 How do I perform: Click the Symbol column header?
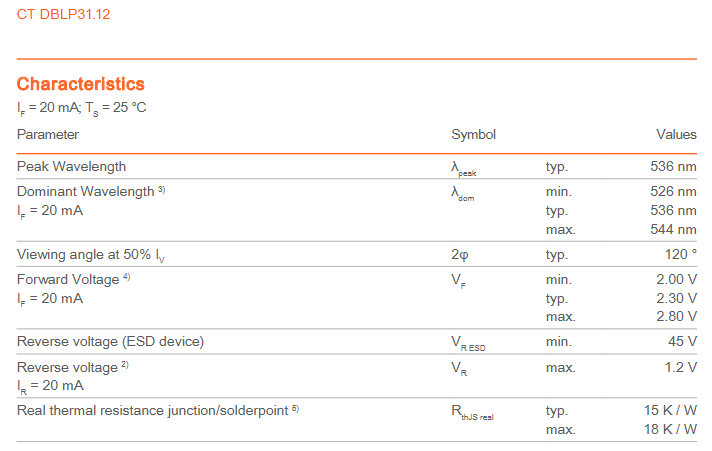[x=473, y=134]
